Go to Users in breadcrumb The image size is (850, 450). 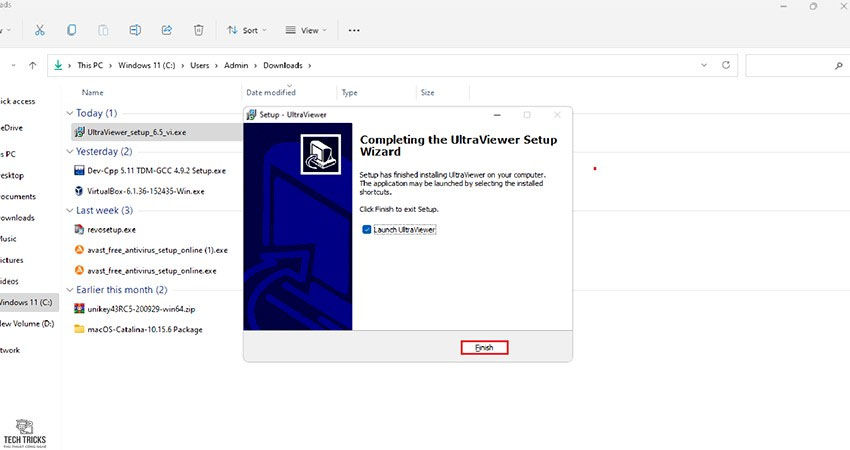click(x=199, y=65)
